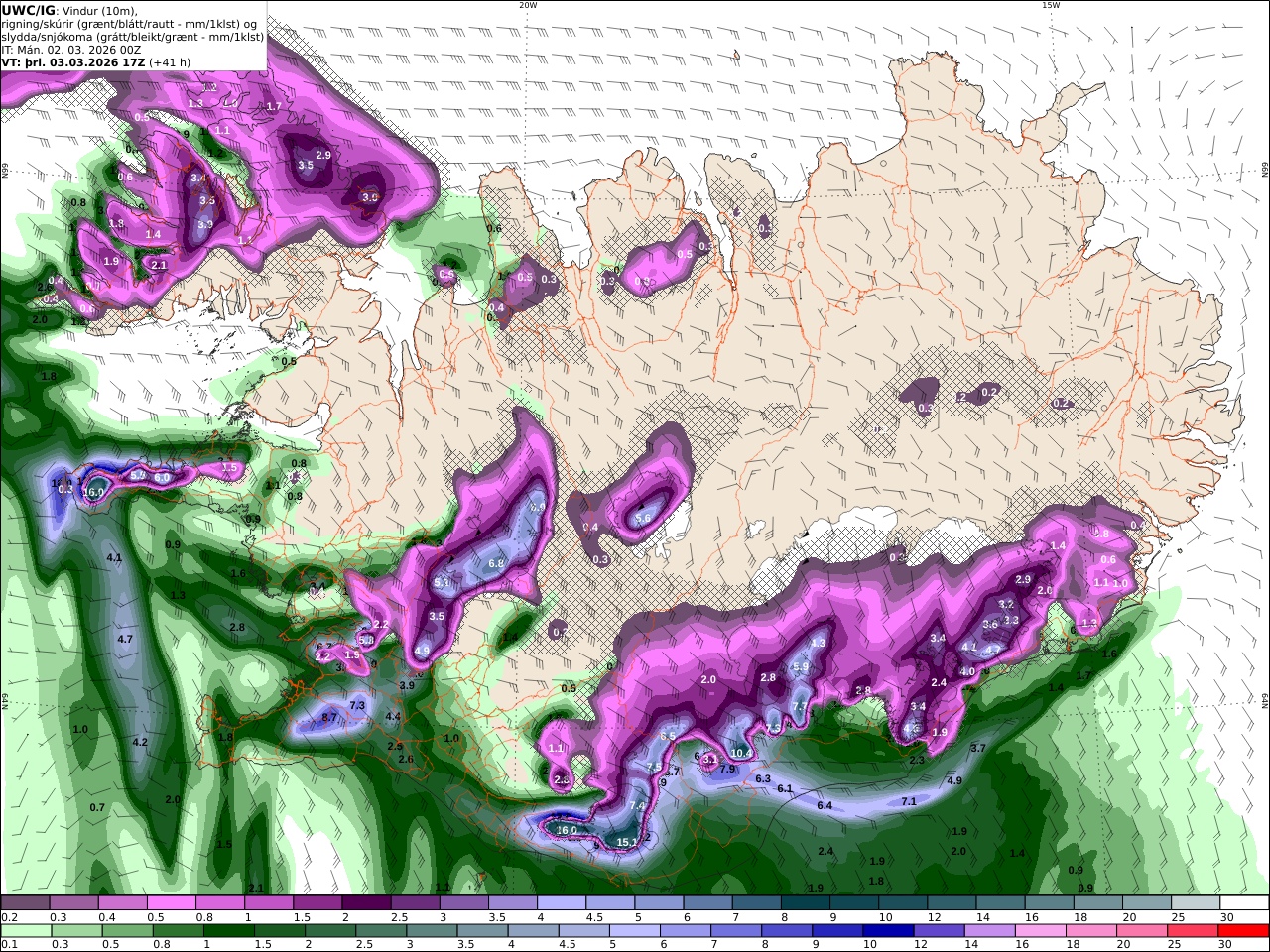Click snow legend swatch between 3 and 3.5
This screenshot has width=1270, height=952.
[463, 902]
